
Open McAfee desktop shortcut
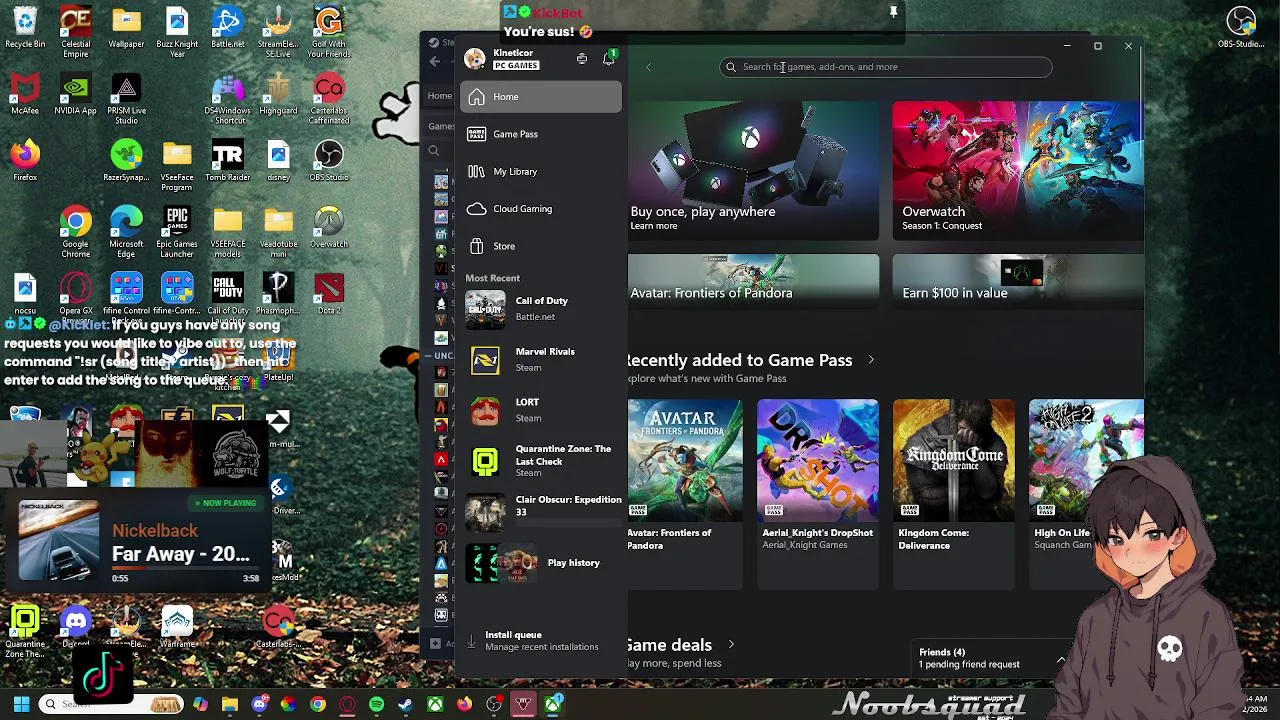pyautogui.click(x=25, y=94)
